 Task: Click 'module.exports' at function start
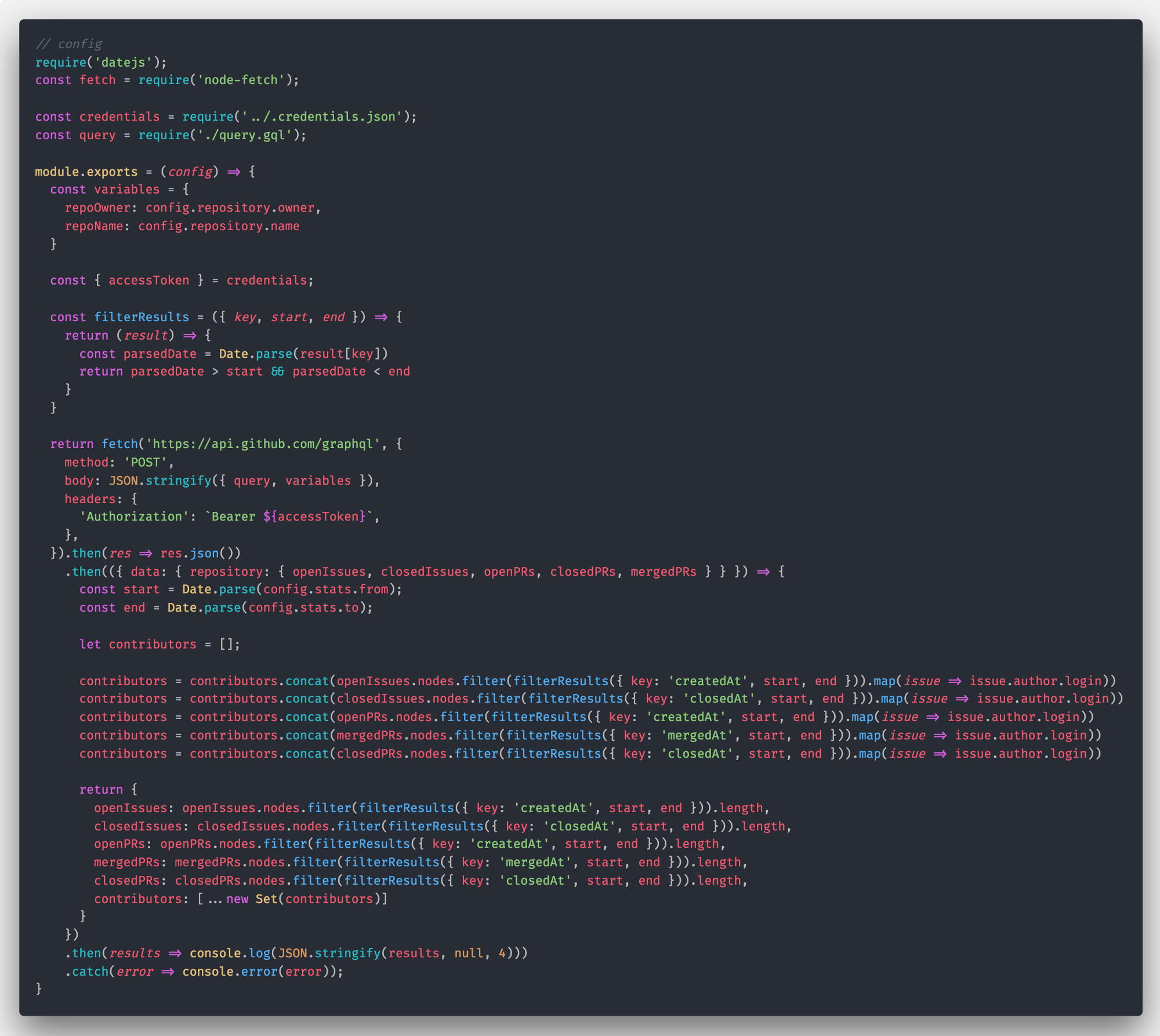[86, 172]
